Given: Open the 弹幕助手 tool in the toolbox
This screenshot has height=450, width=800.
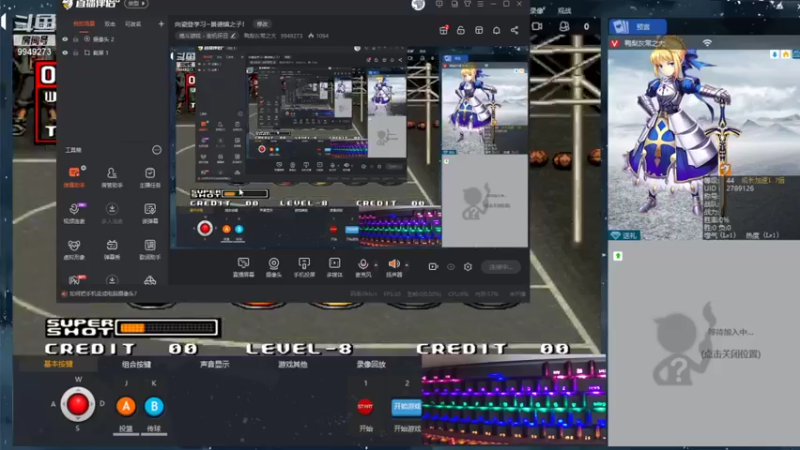Looking at the screenshot, I should coord(74,177).
